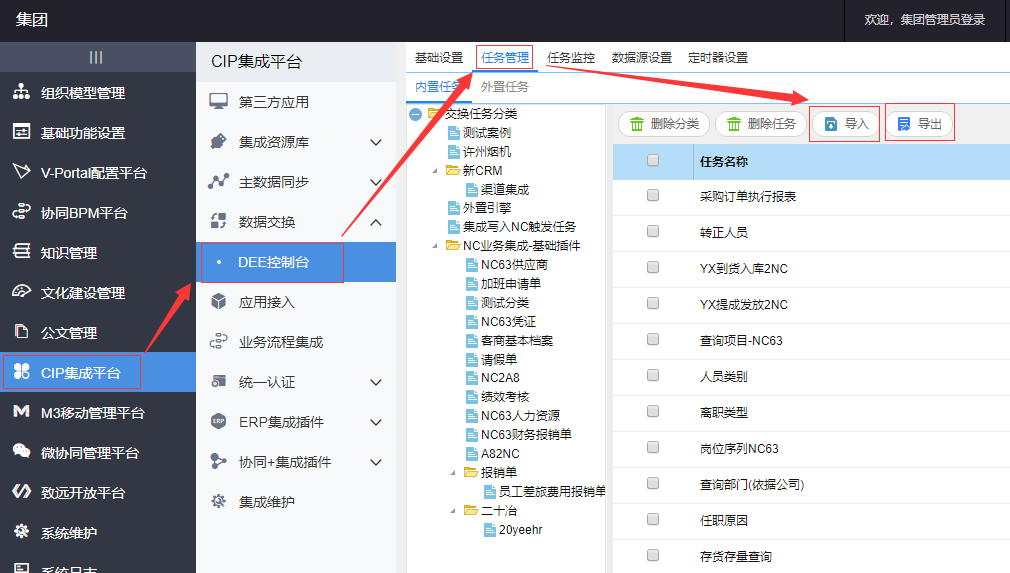1010x573 pixels.
Task: Click the 导出 export button
Action: (x=919, y=124)
